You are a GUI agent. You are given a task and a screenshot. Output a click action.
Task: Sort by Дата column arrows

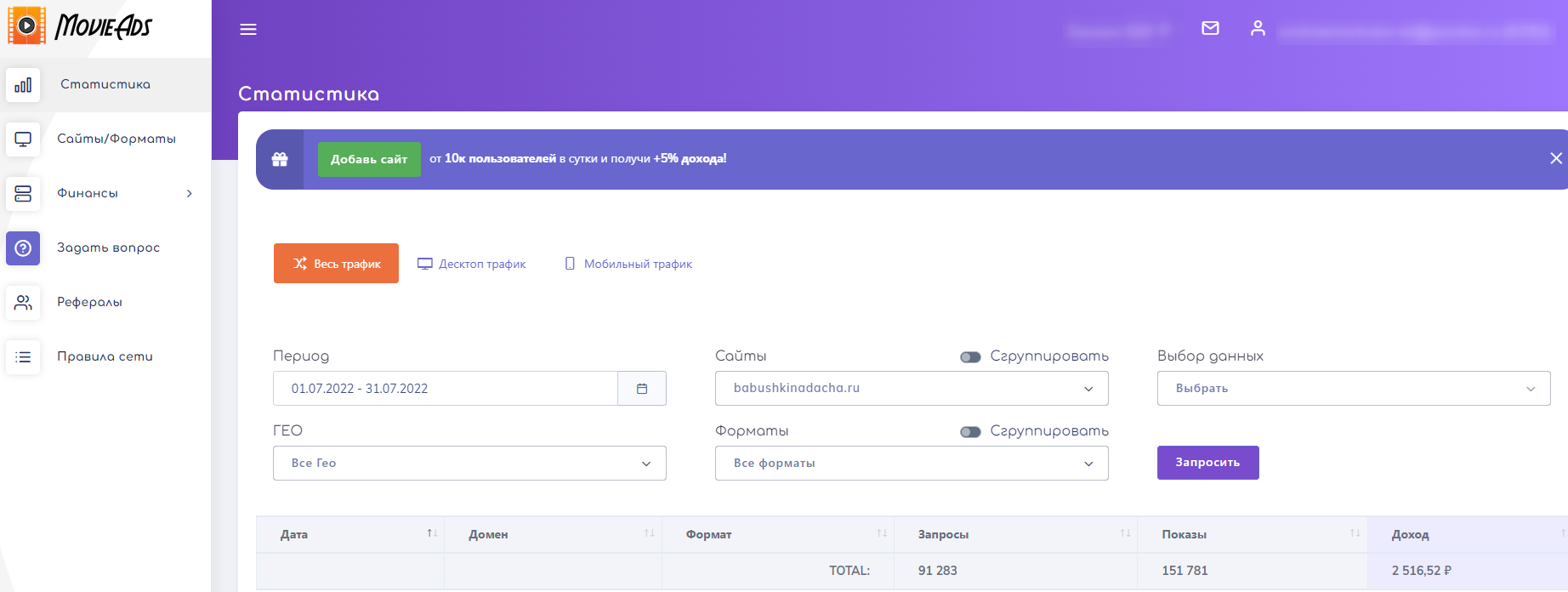point(432,533)
